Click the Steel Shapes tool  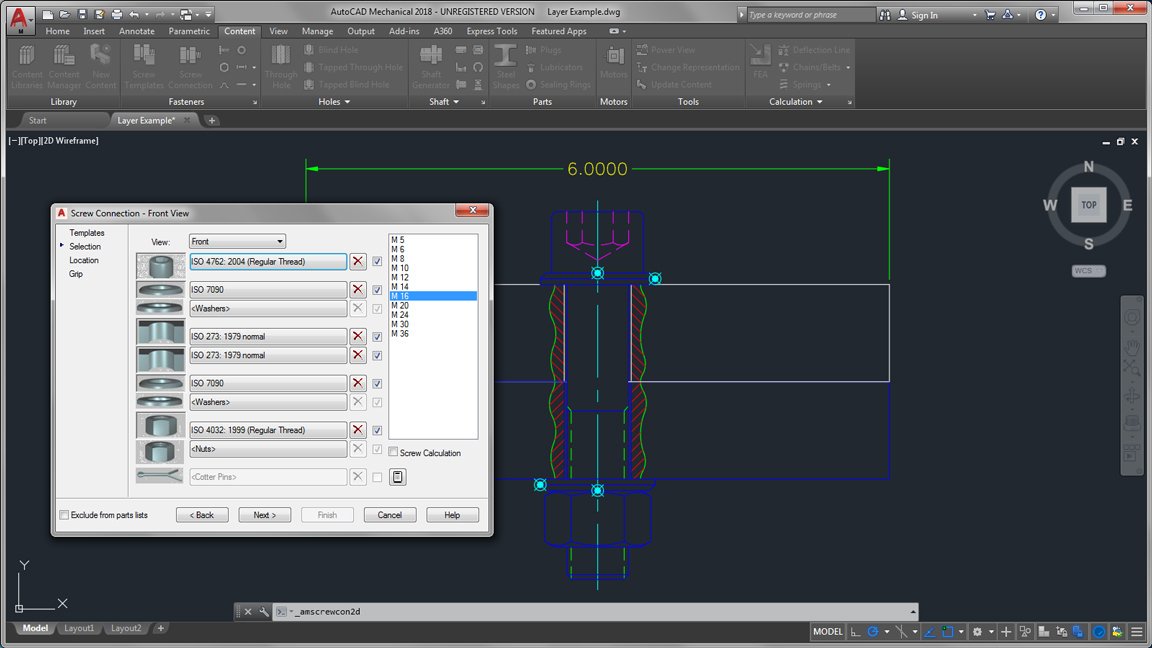coord(505,65)
